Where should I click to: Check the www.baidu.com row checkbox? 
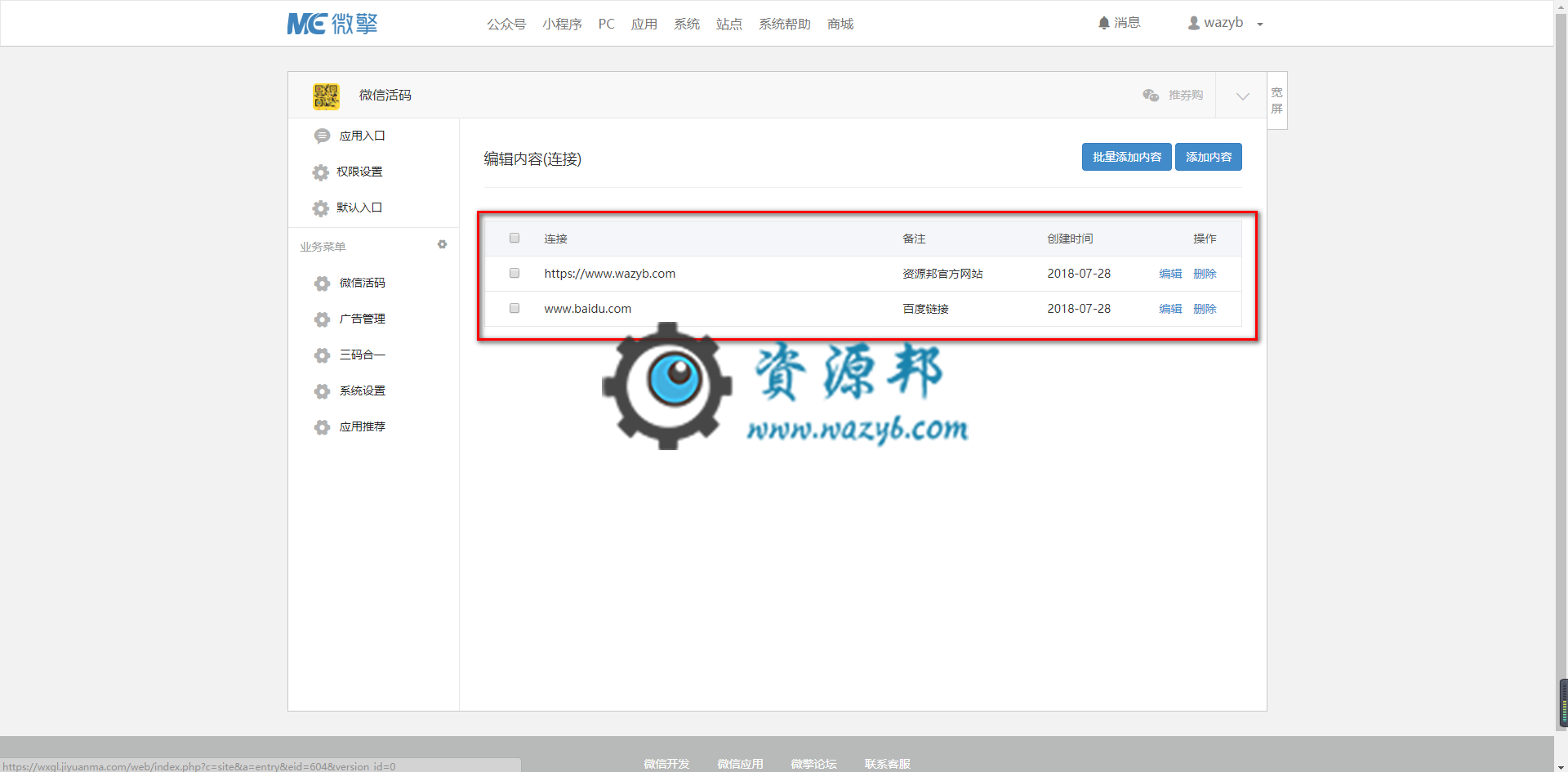coord(514,308)
